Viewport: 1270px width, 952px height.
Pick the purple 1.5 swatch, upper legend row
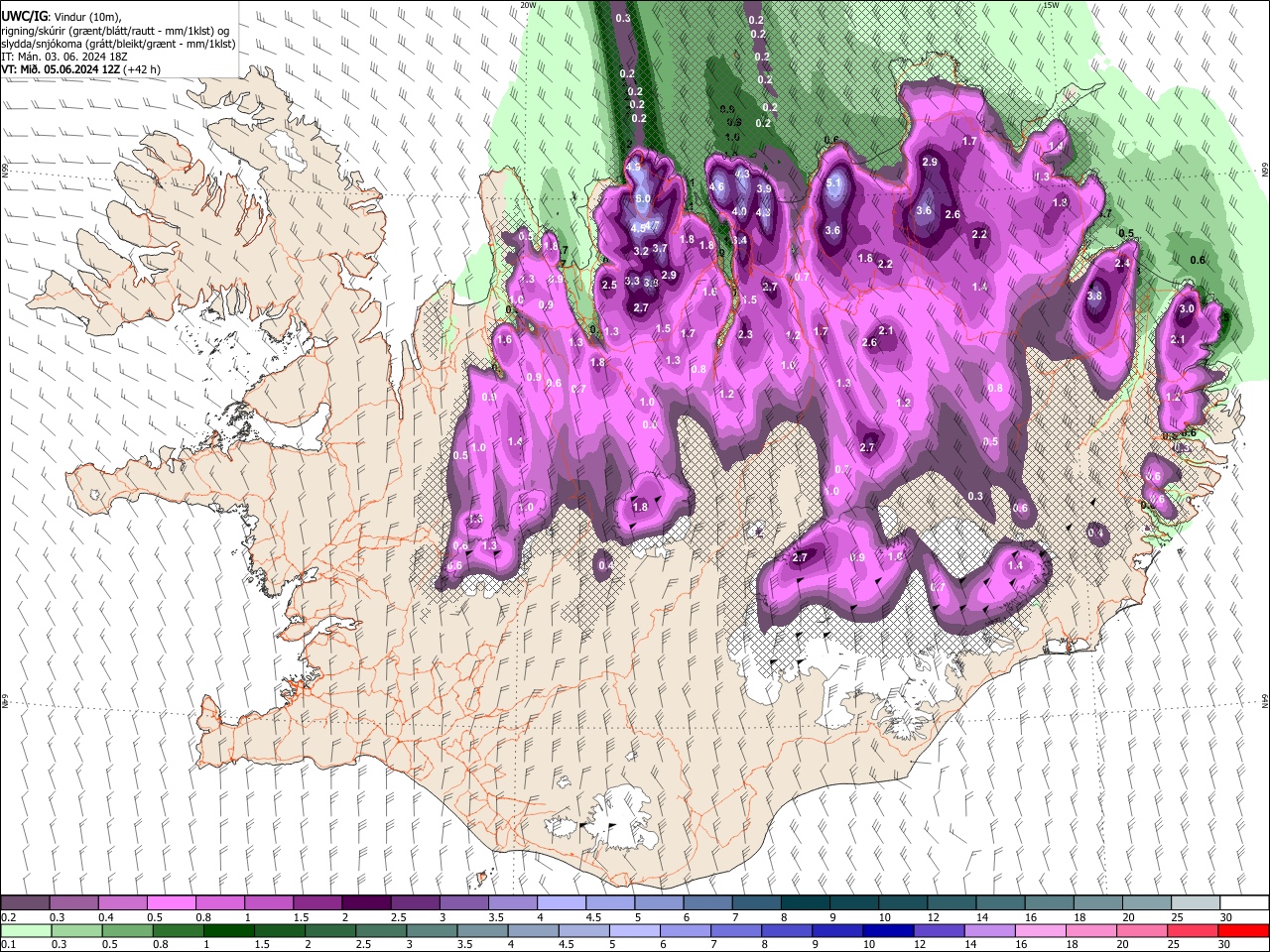(317, 903)
